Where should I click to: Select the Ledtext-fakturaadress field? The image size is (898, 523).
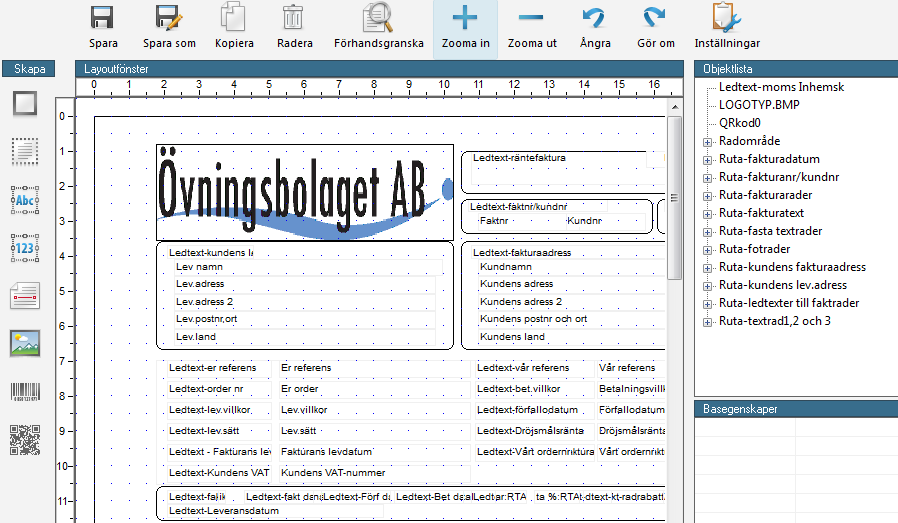pos(568,253)
